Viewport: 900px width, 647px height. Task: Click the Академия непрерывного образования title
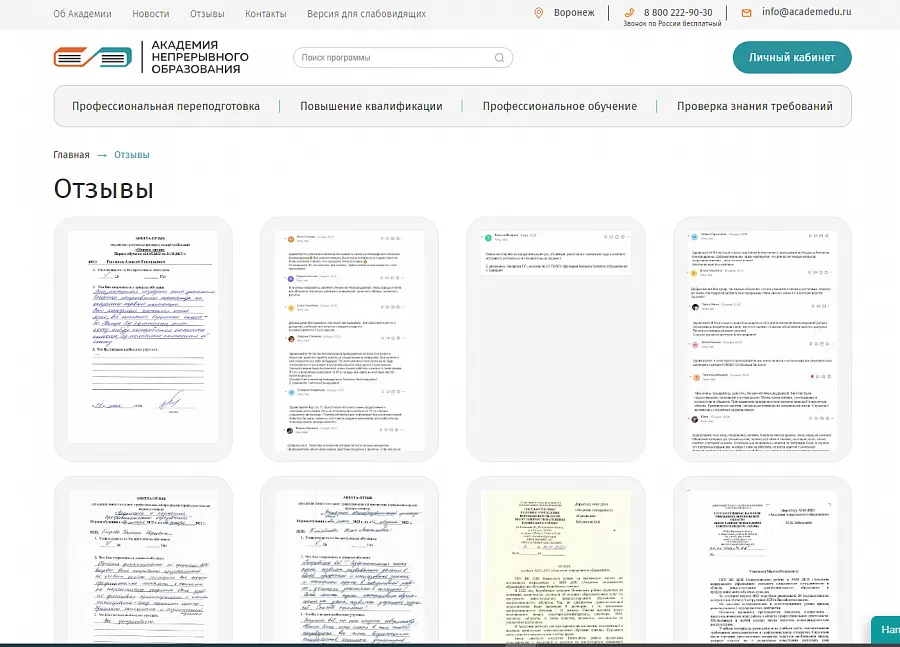tap(200, 57)
